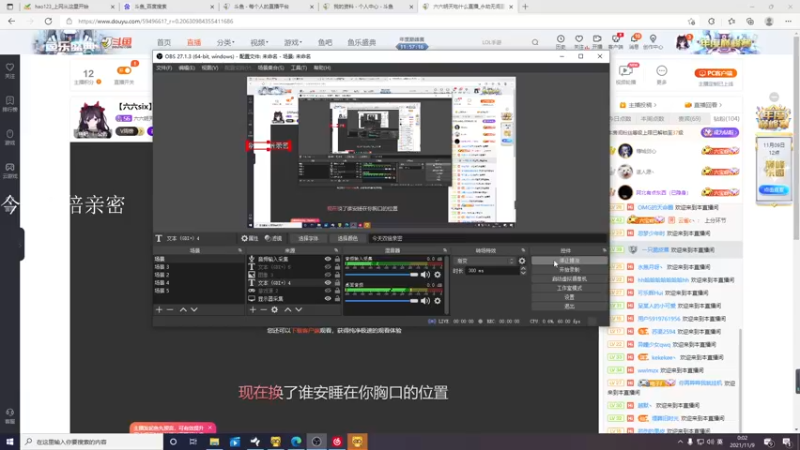
Task: Click 选择字体 button in source toolbar
Action: (x=308, y=238)
